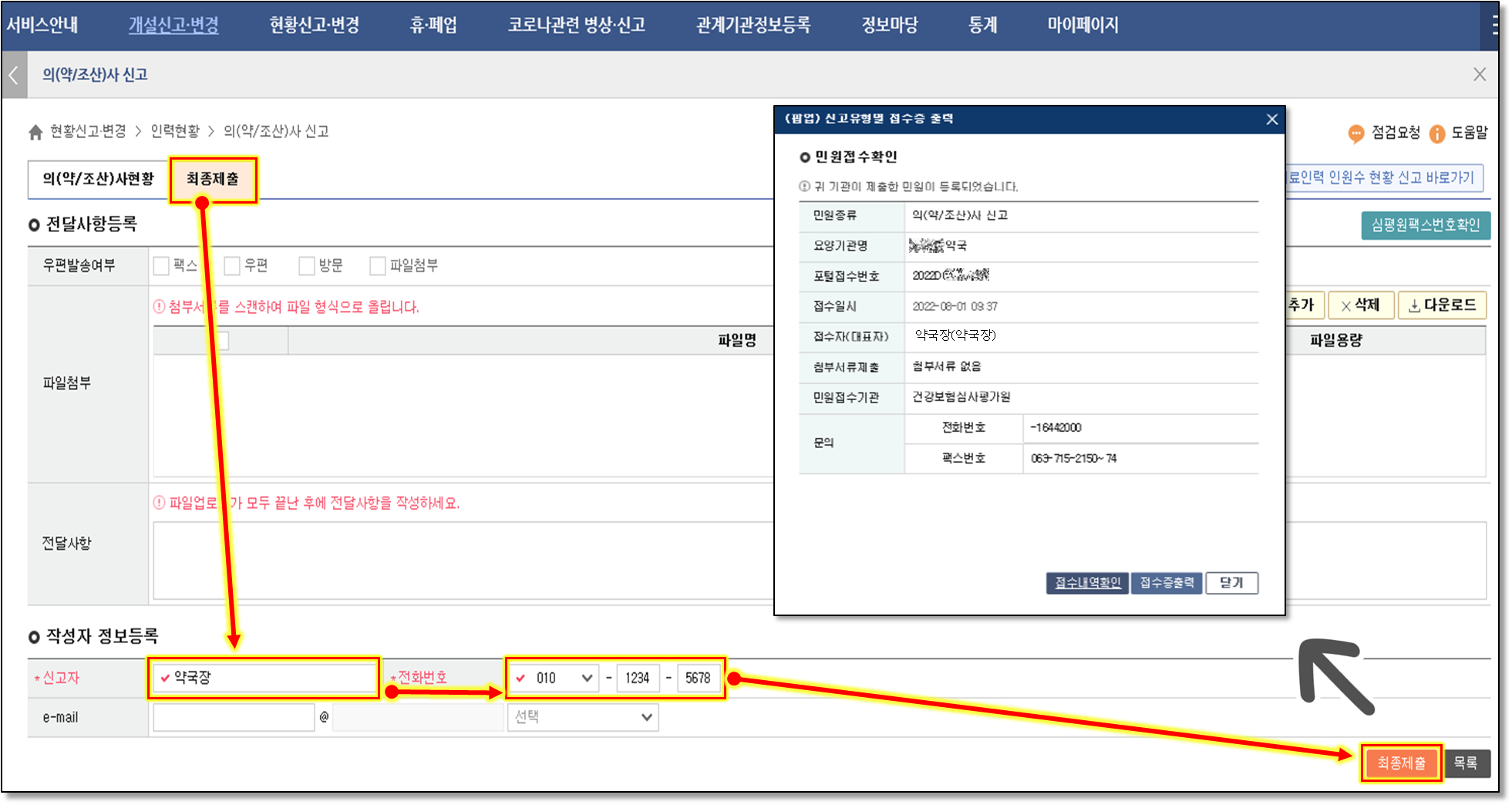Close the 의(약/조산)사 신고 page with the X
This screenshot has height=805, width=1512.
(x=1479, y=75)
